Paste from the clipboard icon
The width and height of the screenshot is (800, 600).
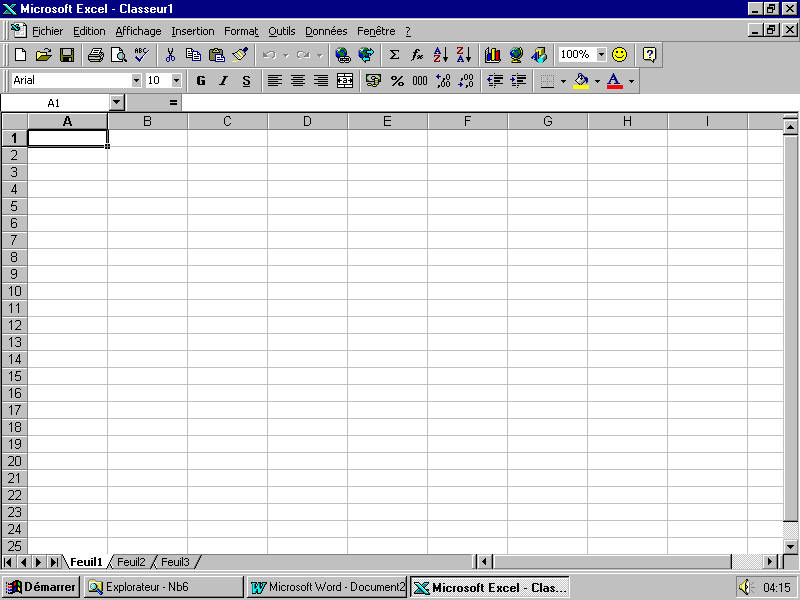pos(217,55)
